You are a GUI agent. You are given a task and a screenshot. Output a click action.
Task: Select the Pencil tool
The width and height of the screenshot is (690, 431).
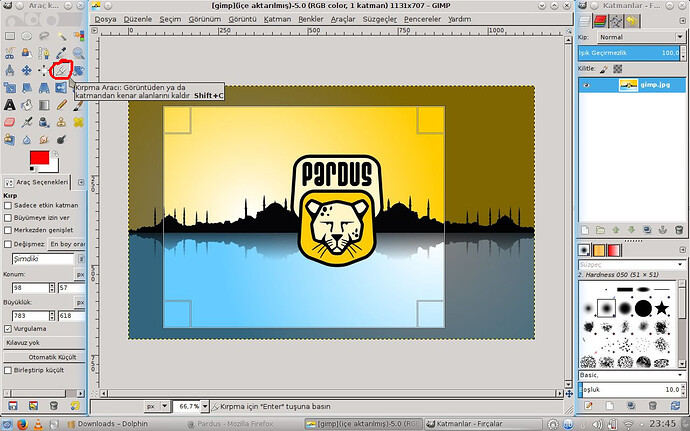tap(61, 105)
